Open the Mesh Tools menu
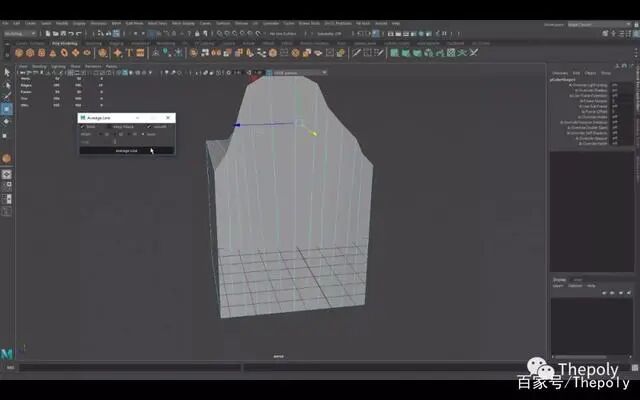 pos(157,23)
